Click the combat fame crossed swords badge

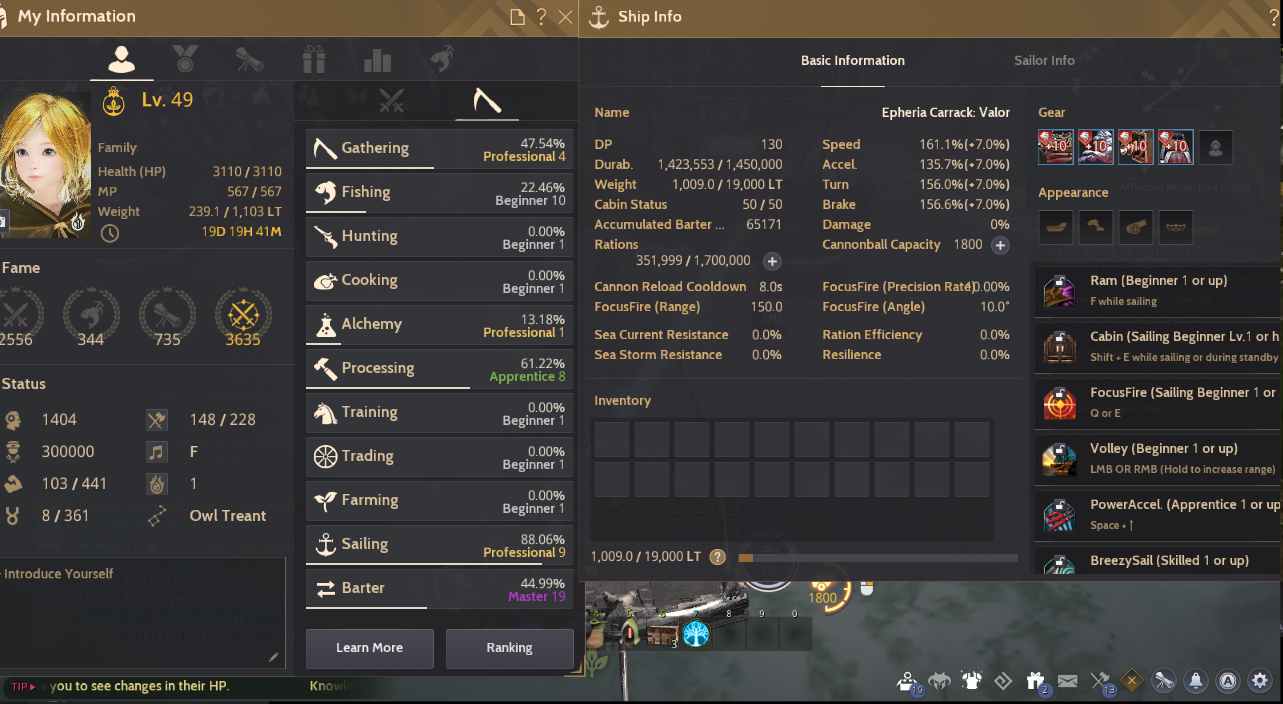click(18, 314)
